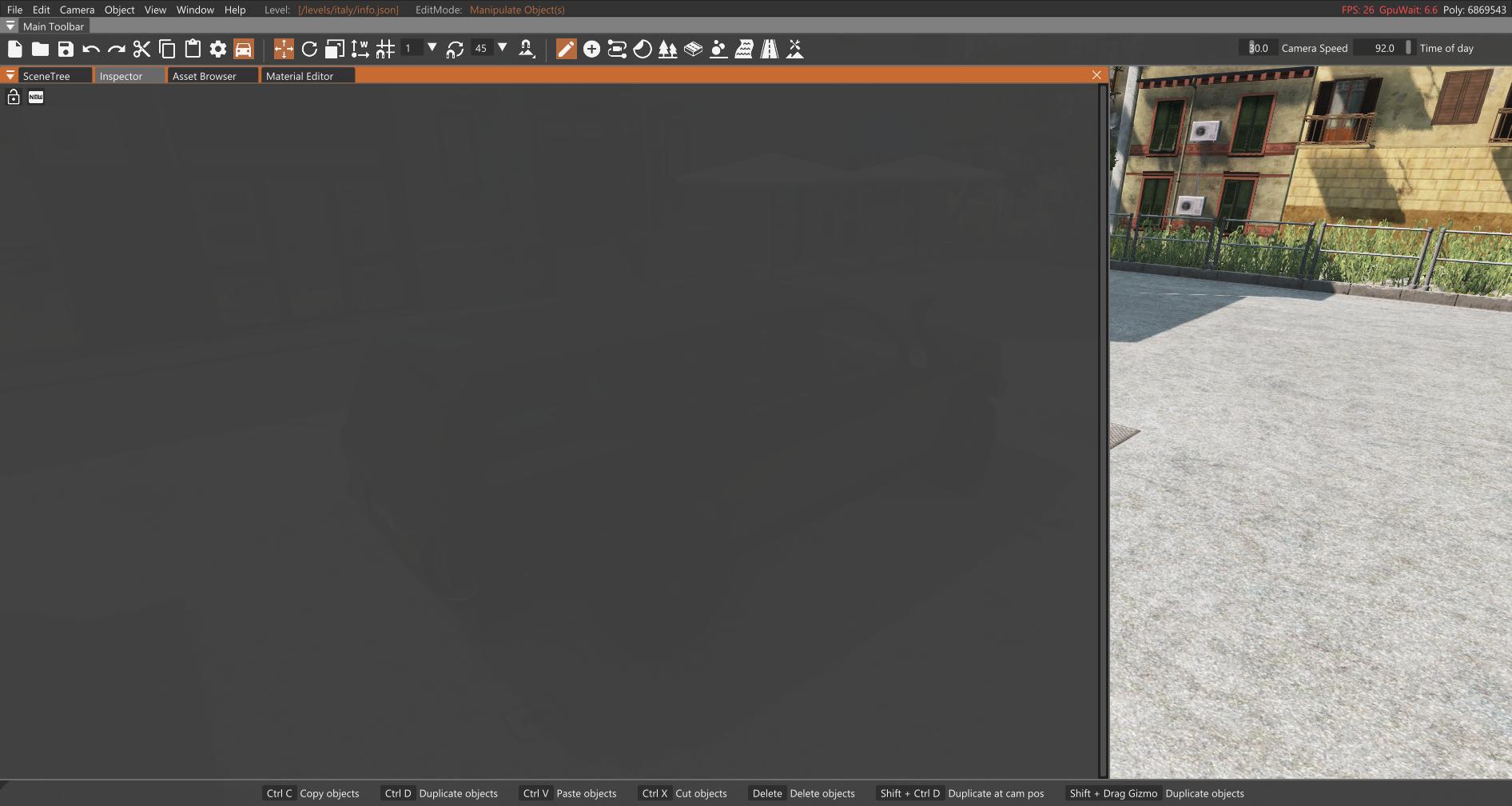Click the New Level document icon
The height and width of the screenshot is (806, 1512).
14,49
